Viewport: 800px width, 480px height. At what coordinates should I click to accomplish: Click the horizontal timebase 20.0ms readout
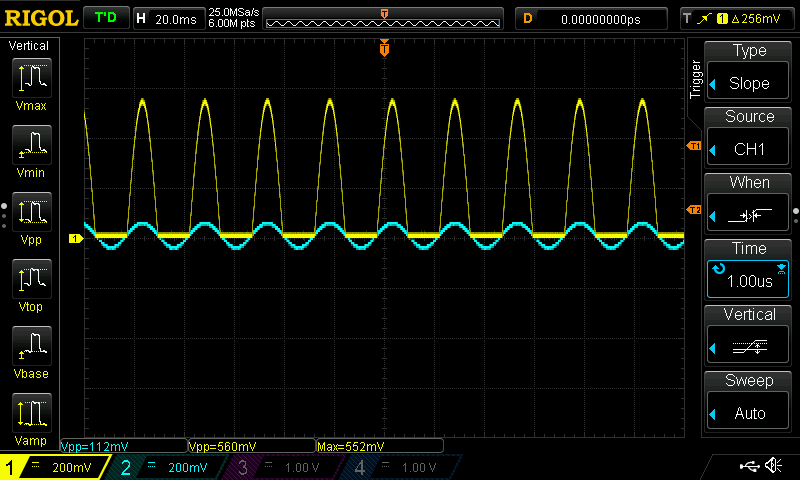coord(169,19)
